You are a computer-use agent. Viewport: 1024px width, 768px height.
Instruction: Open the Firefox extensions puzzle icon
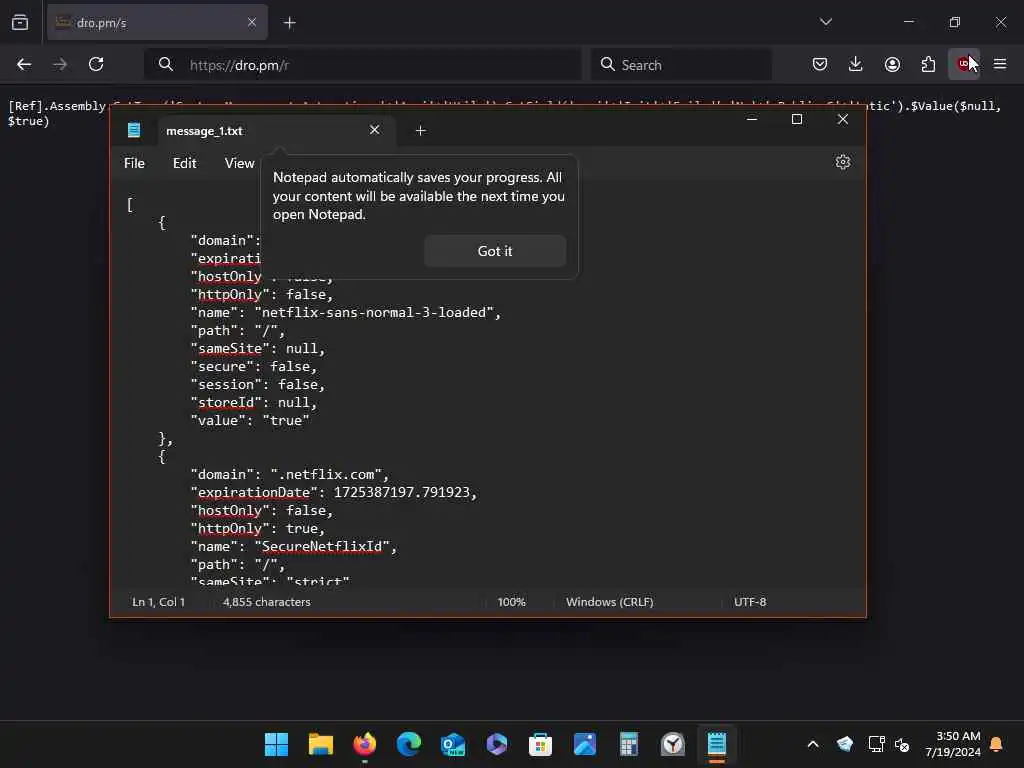(928, 64)
